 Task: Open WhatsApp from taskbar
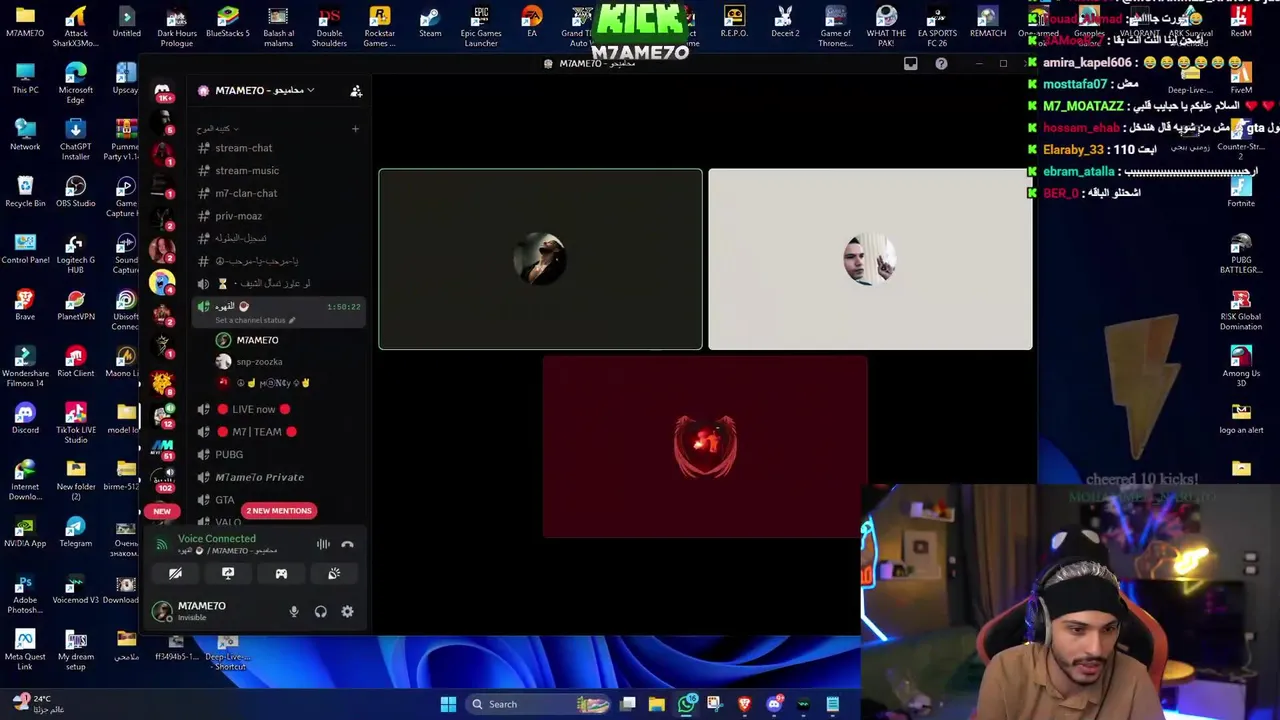pos(686,704)
